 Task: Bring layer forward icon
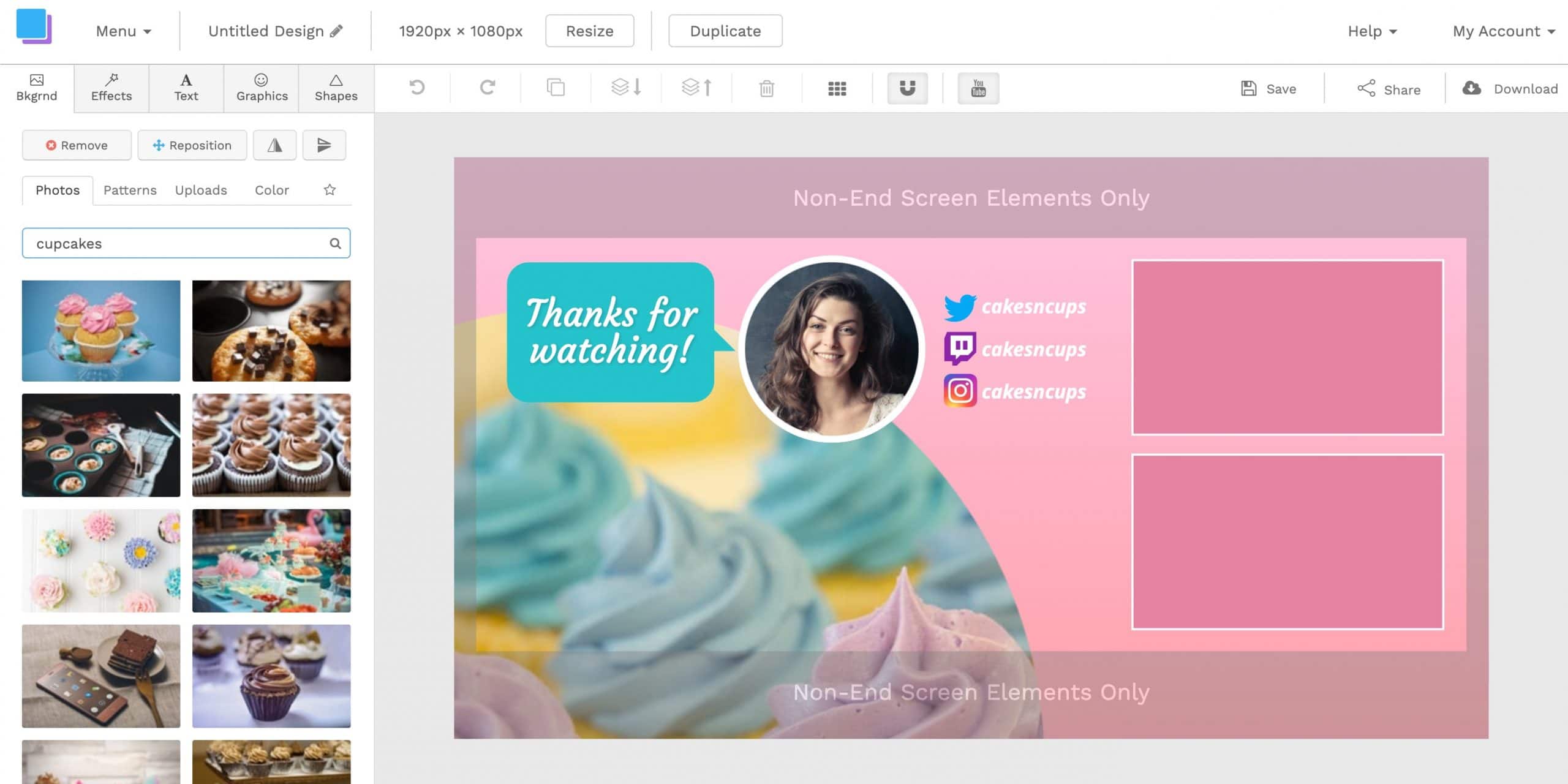(697, 88)
